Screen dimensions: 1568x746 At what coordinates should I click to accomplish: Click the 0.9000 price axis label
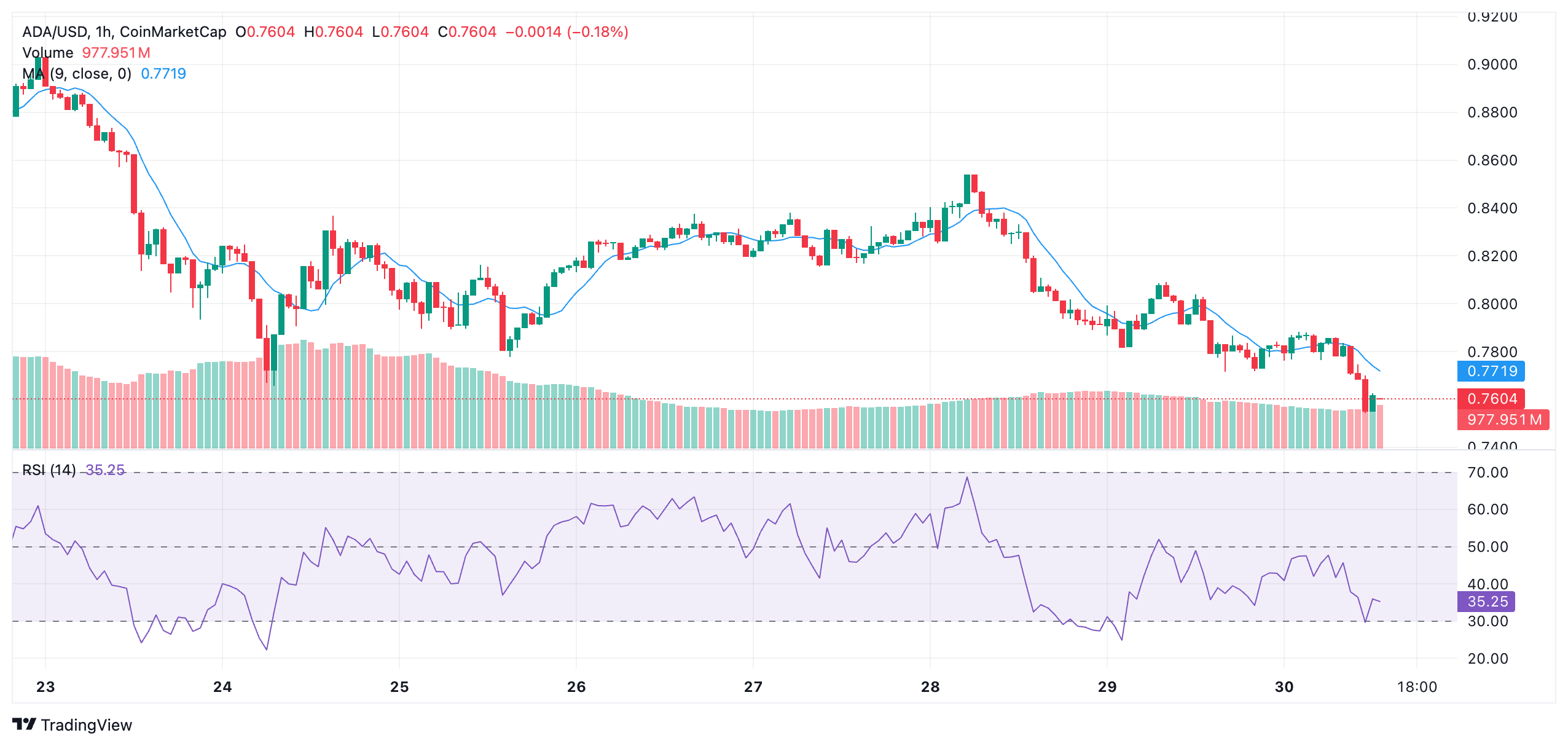point(1492,65)
